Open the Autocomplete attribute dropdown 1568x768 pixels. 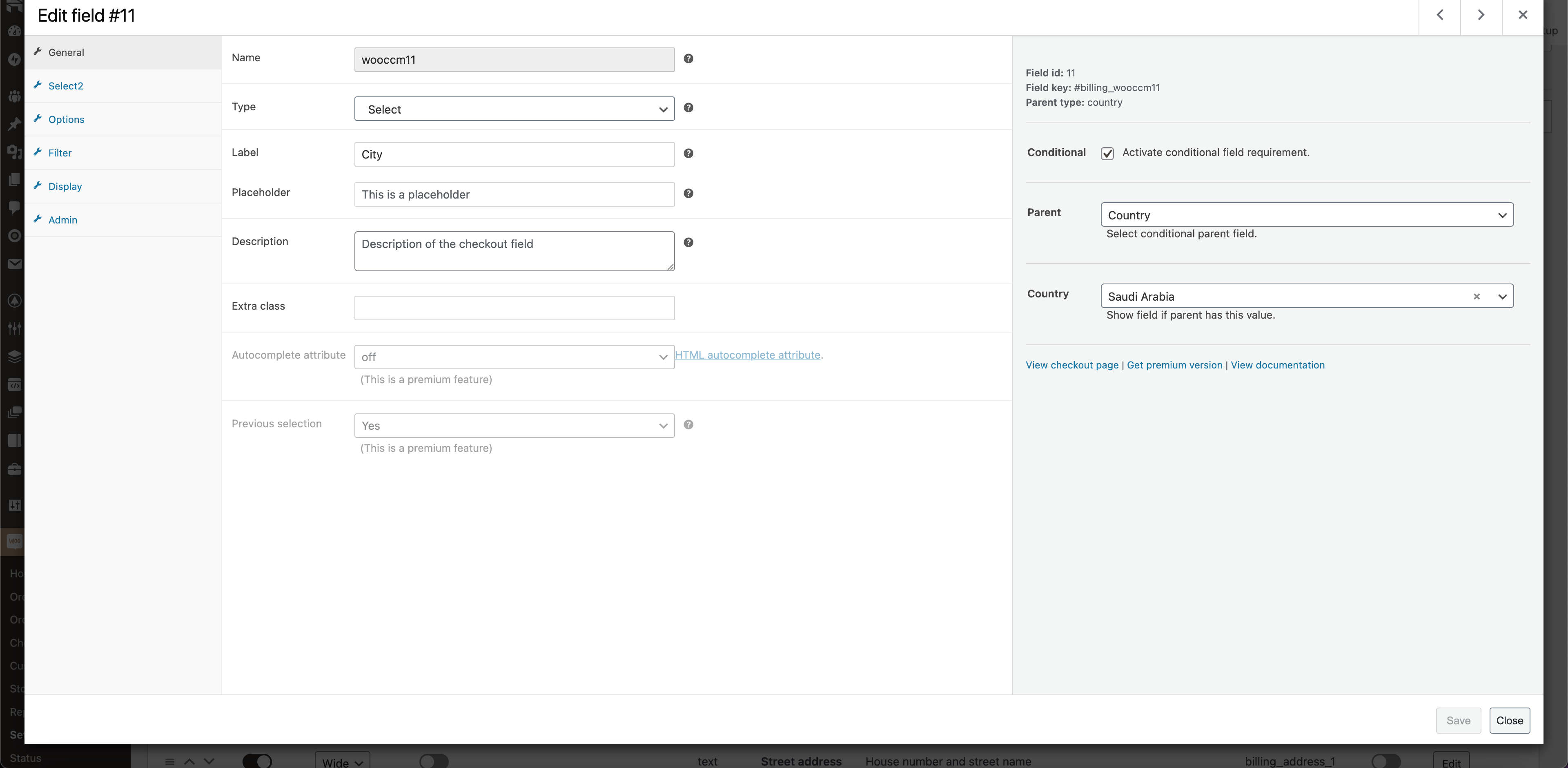pos(514,357)
